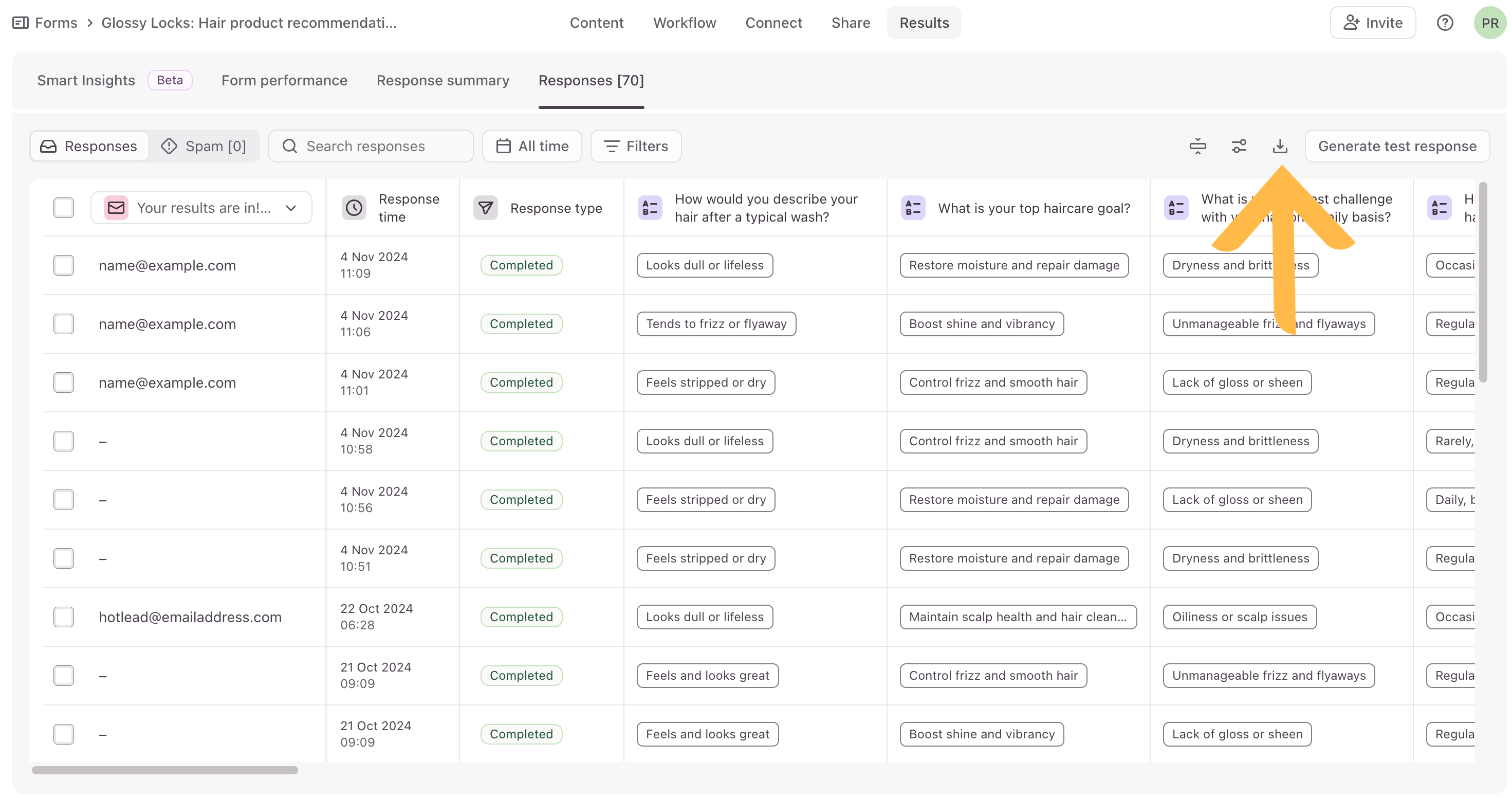This screenshot has width=1512, height=798.
Task: Switch to the Connect tab
Action: [x=773, y=23]
